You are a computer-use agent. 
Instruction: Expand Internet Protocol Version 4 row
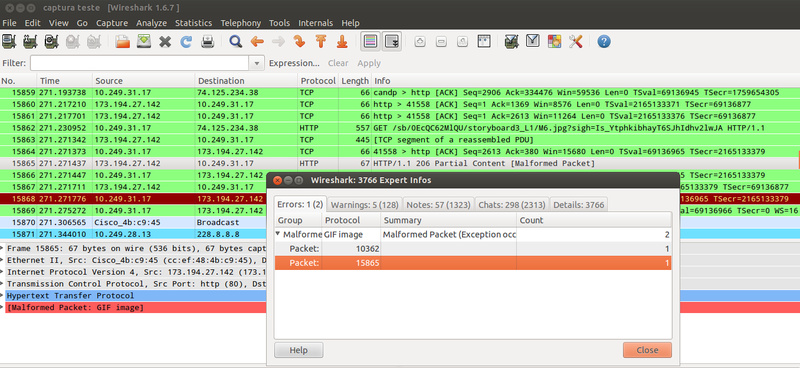tap(3, 272)
